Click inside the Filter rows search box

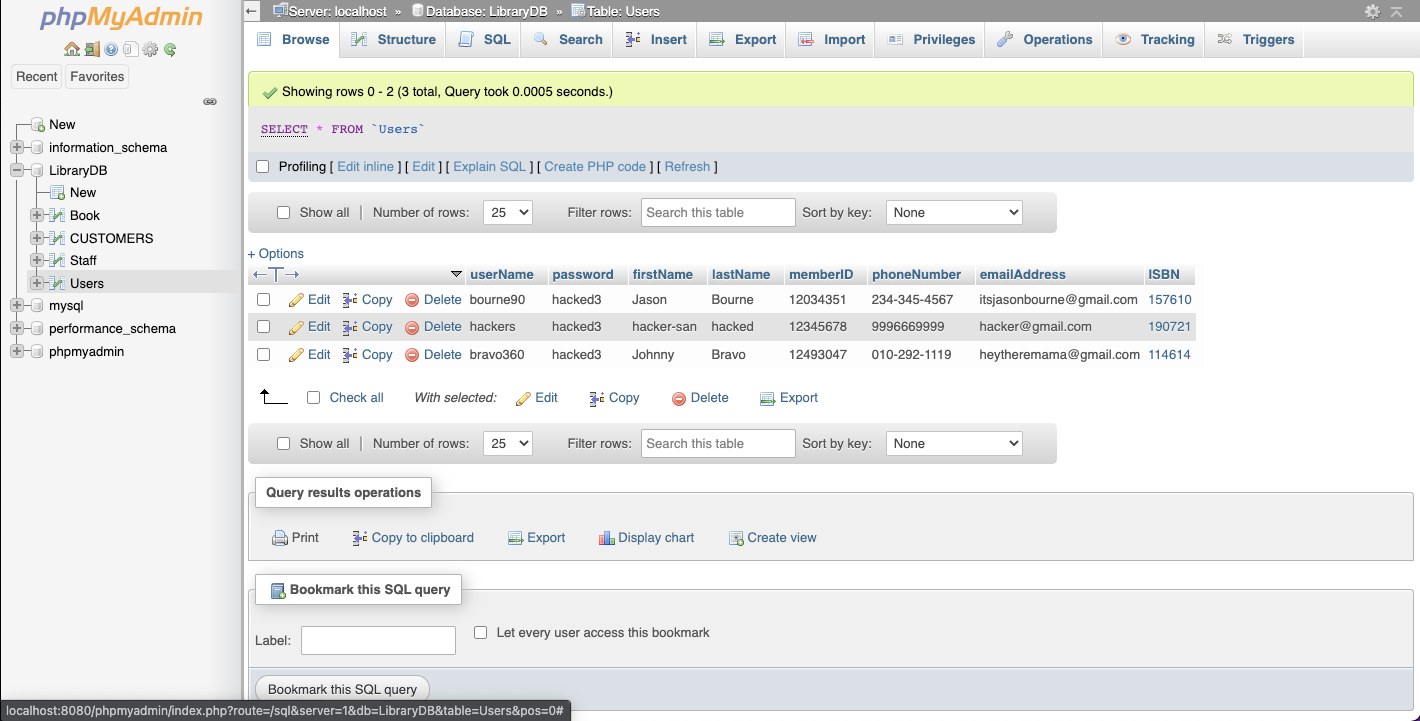pos(718,212)
